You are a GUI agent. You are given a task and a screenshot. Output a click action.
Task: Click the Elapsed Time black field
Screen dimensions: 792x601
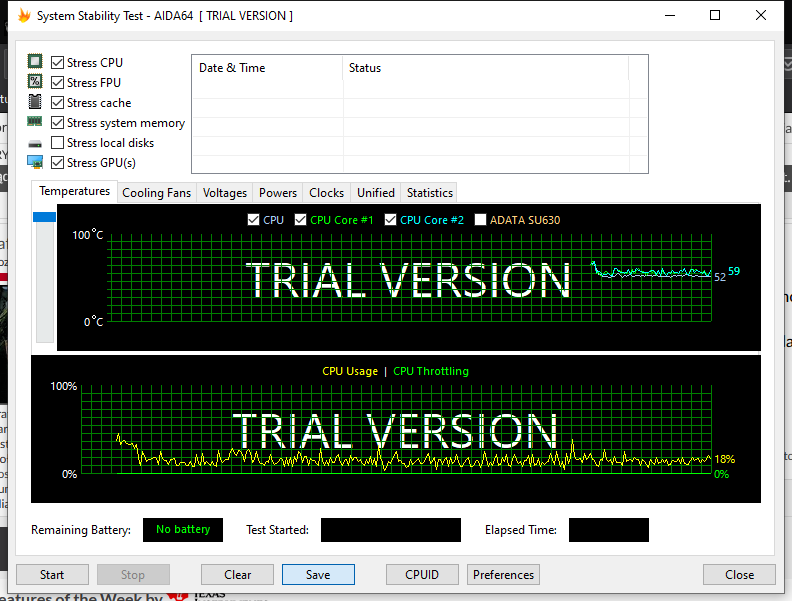[x=609, y=530]
